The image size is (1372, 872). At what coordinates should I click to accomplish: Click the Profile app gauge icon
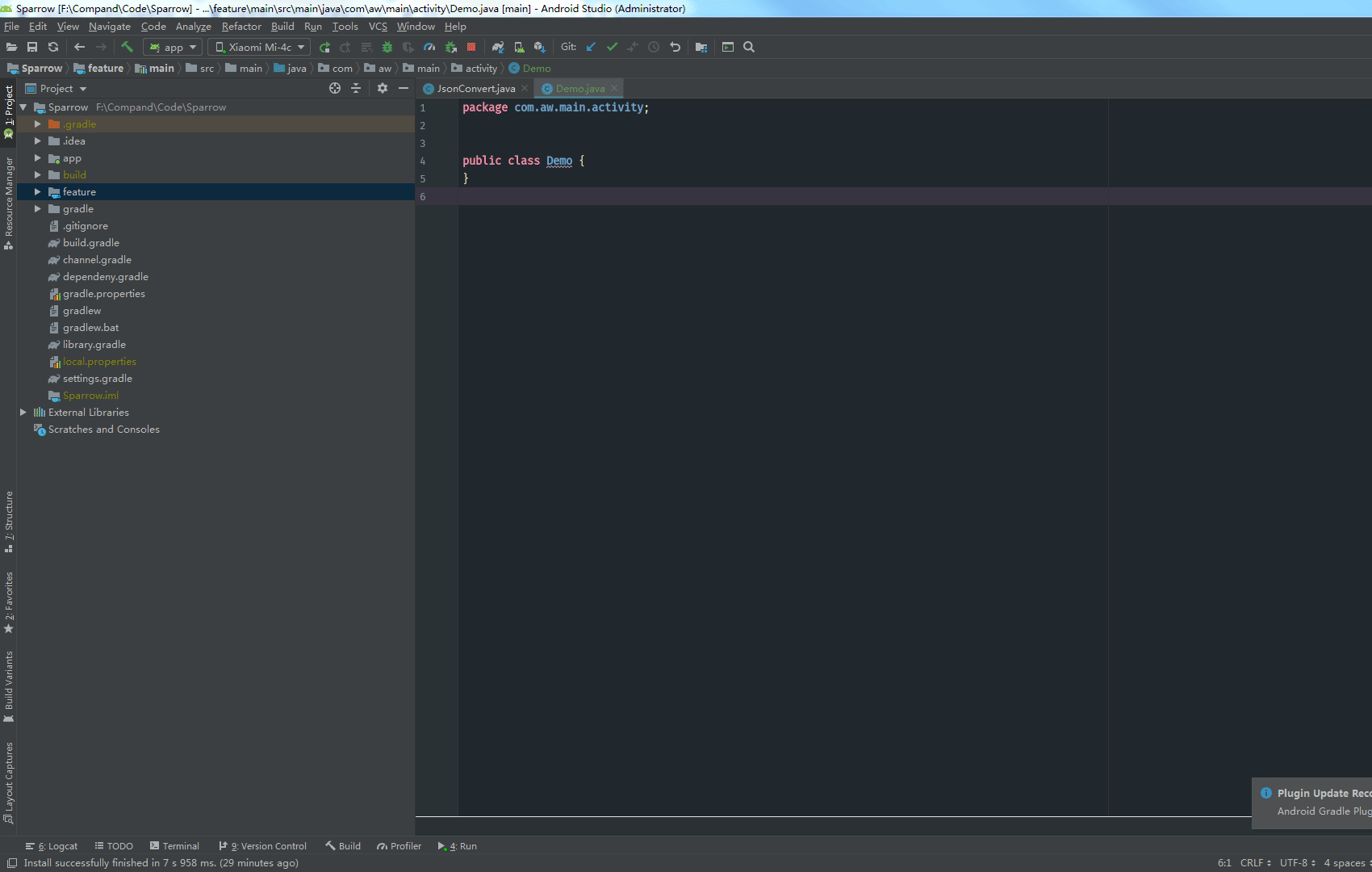tap(429, 47)
